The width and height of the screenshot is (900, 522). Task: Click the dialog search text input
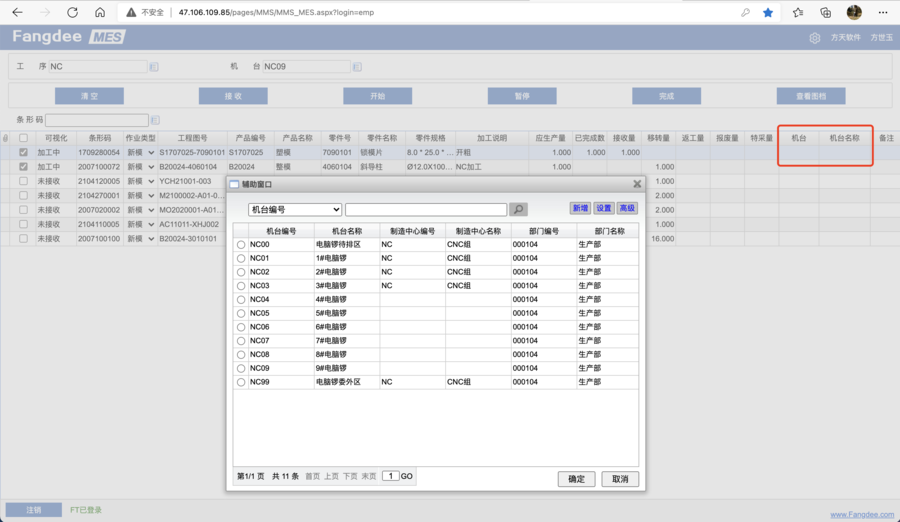pos(425,210)
